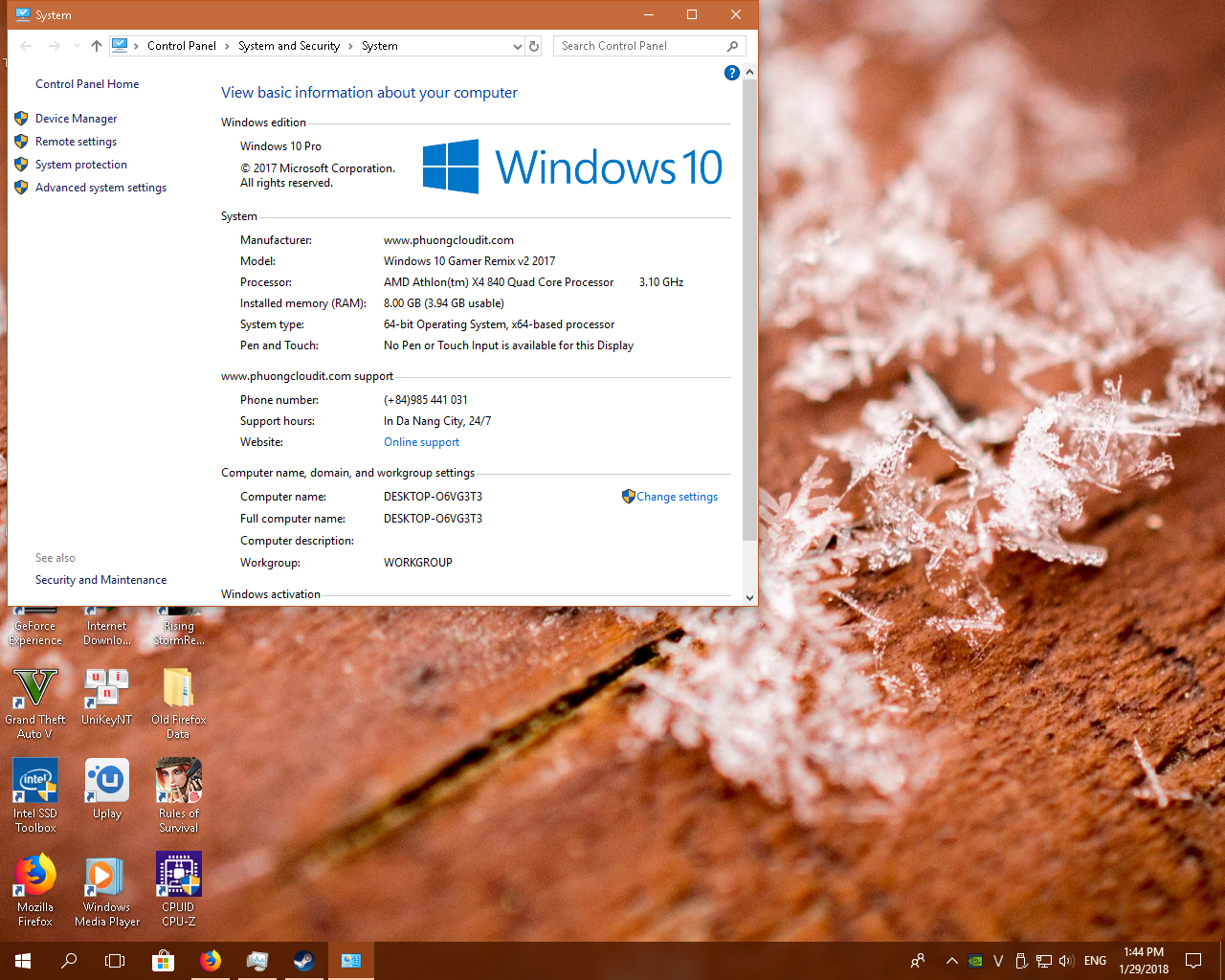The image size is (1225, 980).
Task: Show hidden tray icons chevron
Action: click(952, 961)
